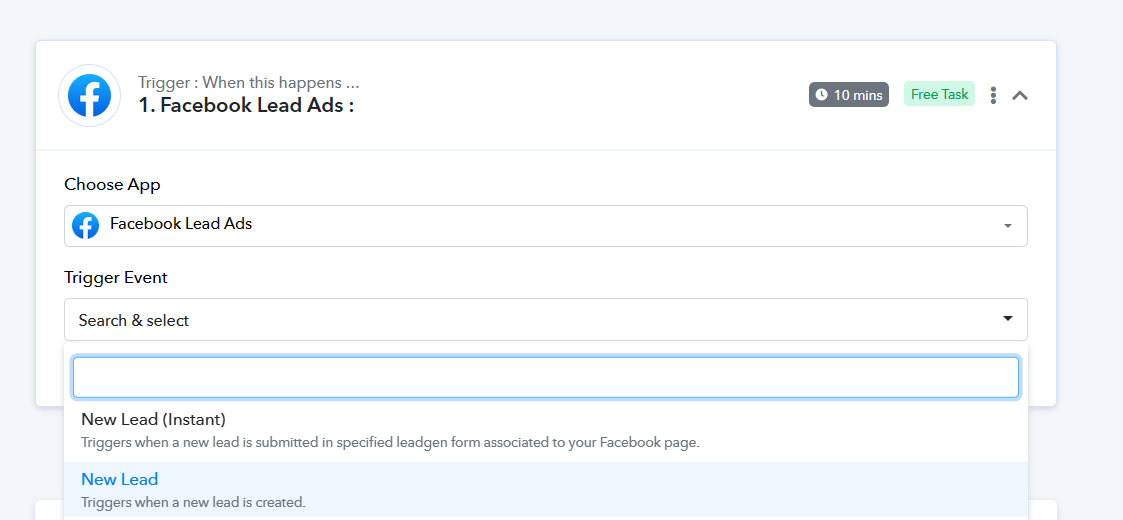Click the 'Trigger : When this happens ...' subtitle
The image size is (1123, 520).
click(249, 82)
